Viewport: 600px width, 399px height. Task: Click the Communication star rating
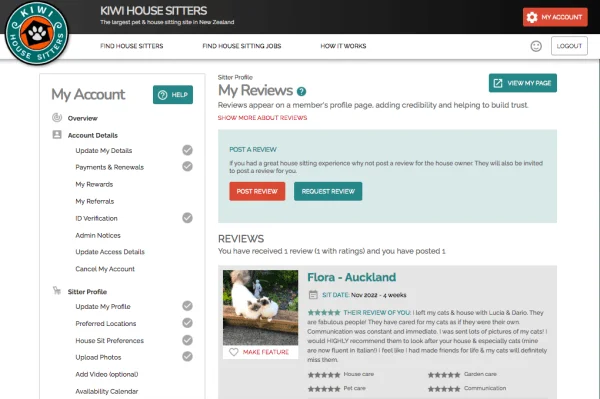(444, 389)
